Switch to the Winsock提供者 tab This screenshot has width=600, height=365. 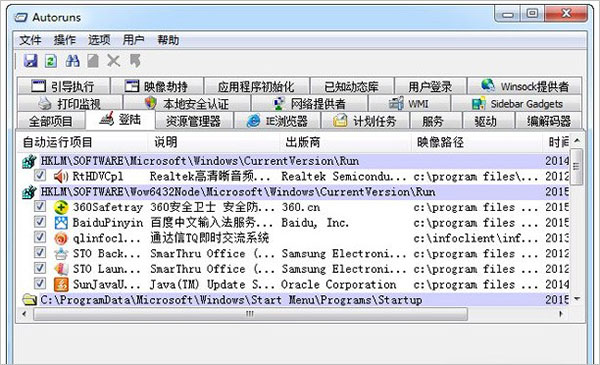(x=525, y=86)
